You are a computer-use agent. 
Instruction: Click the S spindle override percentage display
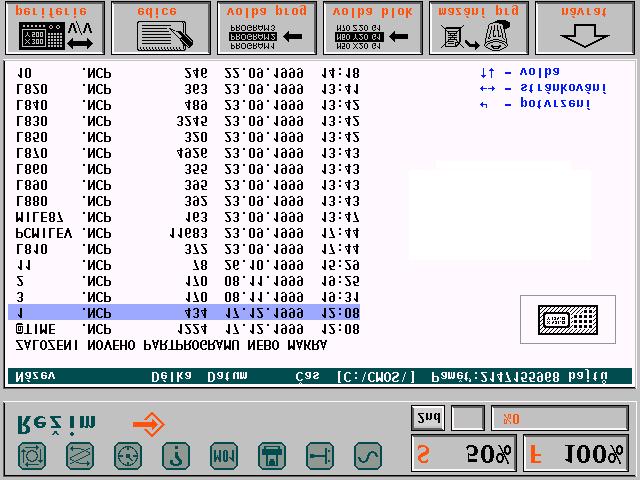click(x=464, y=453)
